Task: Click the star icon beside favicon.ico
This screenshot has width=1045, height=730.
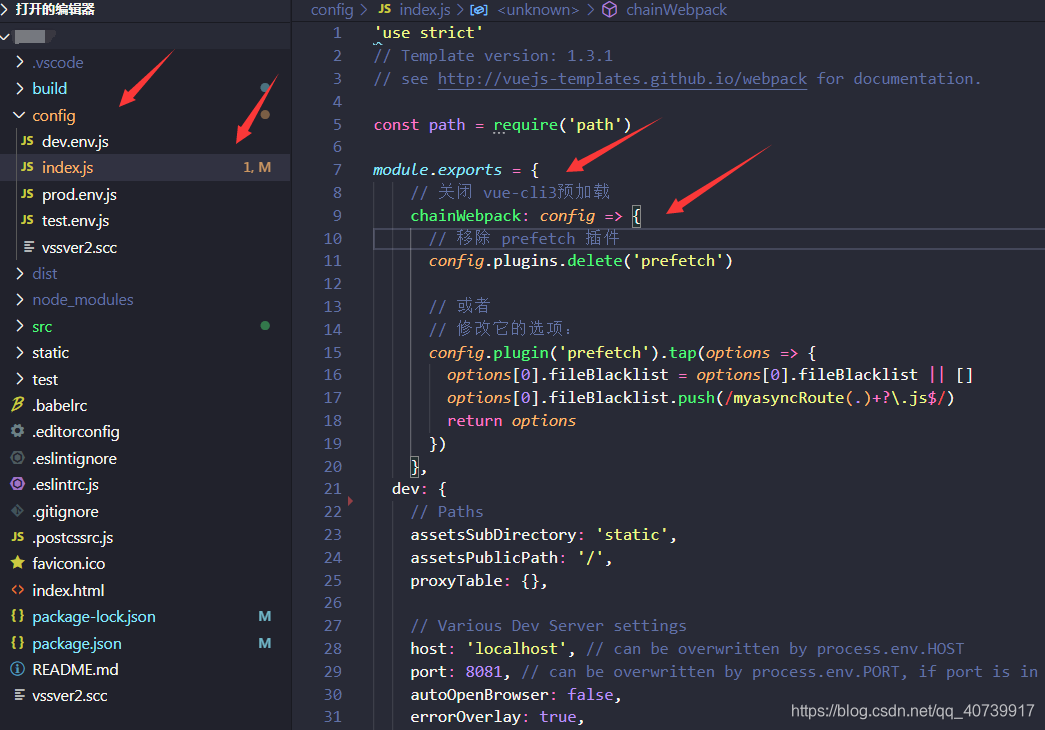Action: point(18,563)
